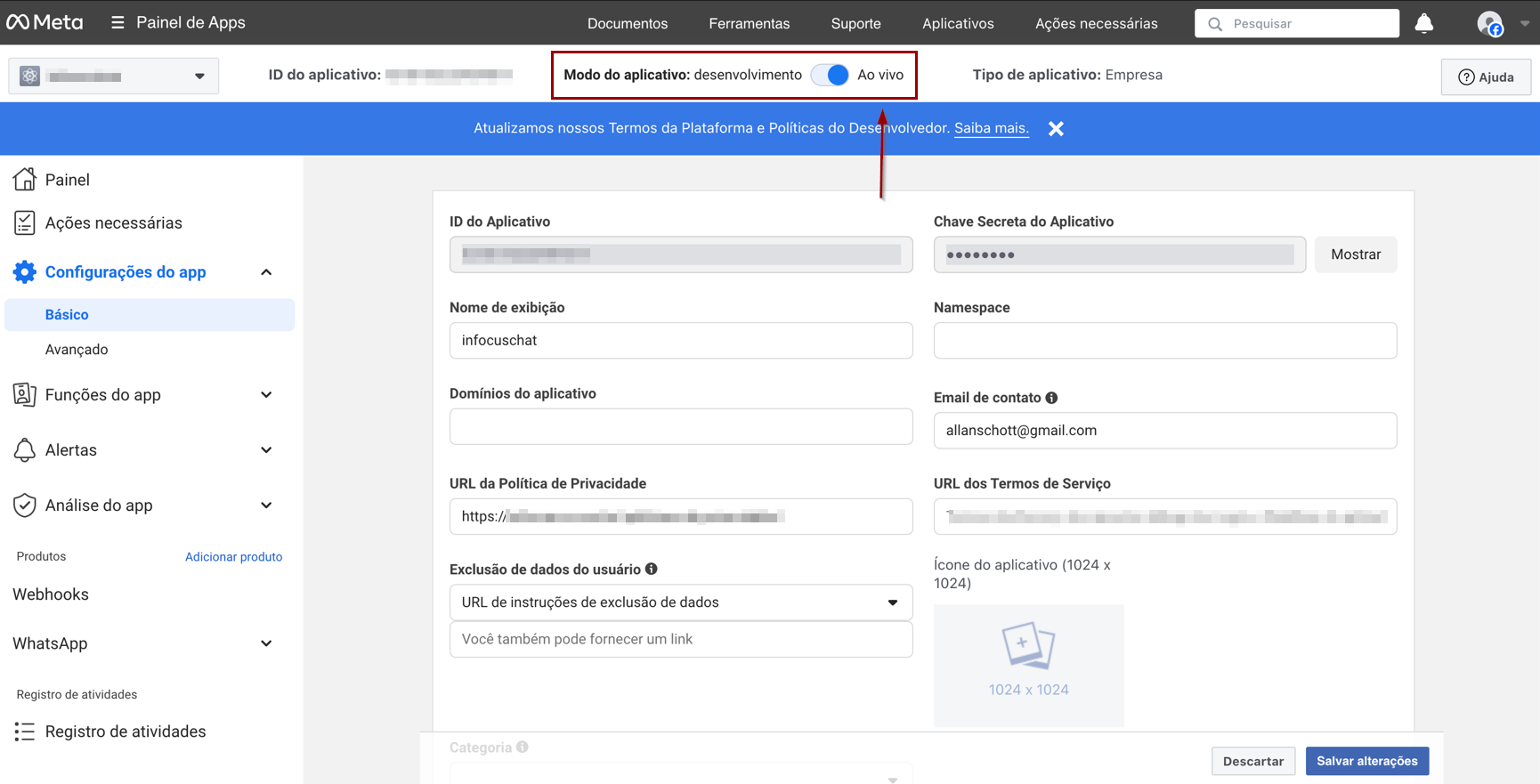The image size is (1540, 784).
Task: Click Salvar alterações button
Action: click(1366, 761)
